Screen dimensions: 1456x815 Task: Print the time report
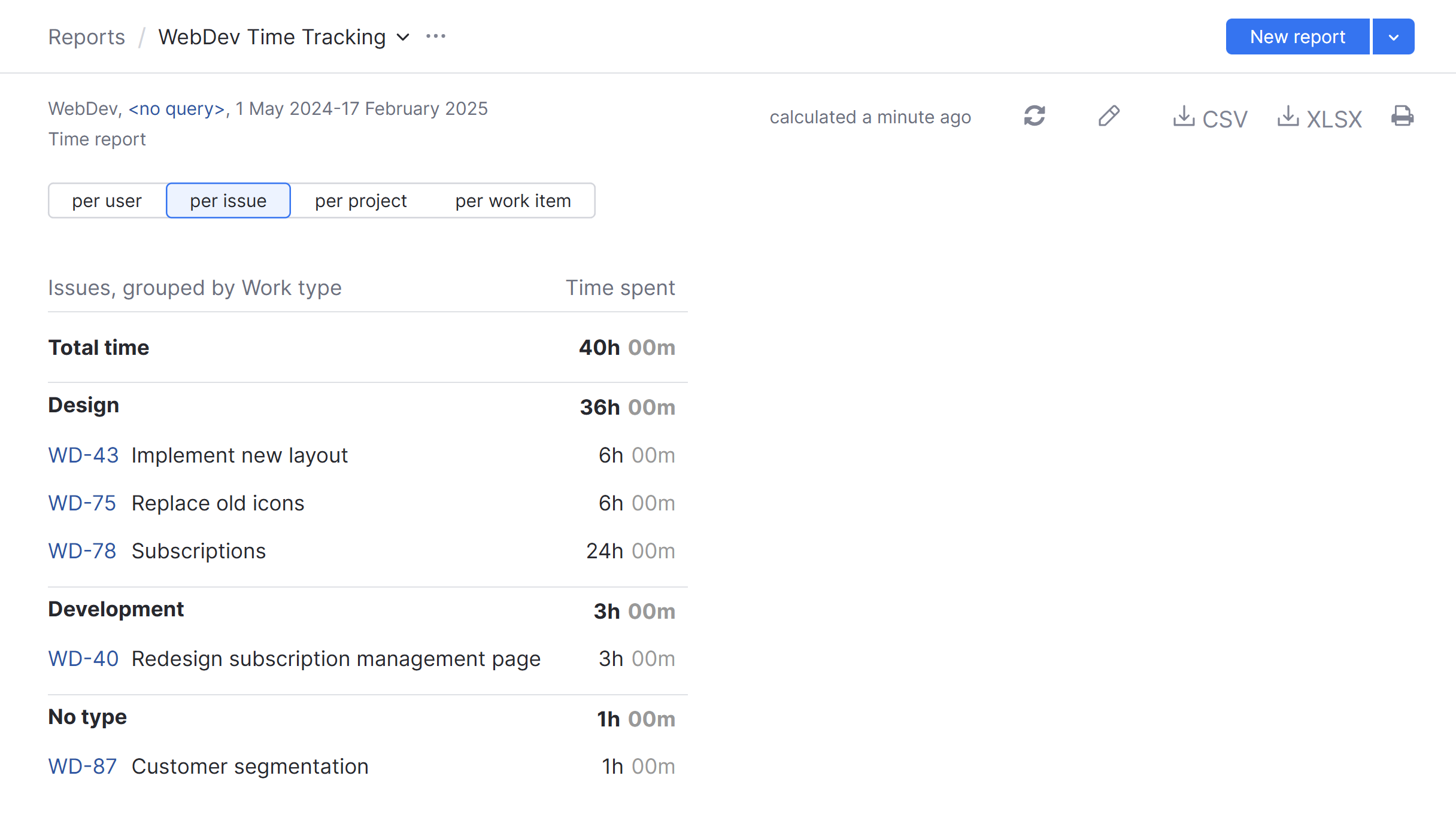click(x=1403, y=117)
